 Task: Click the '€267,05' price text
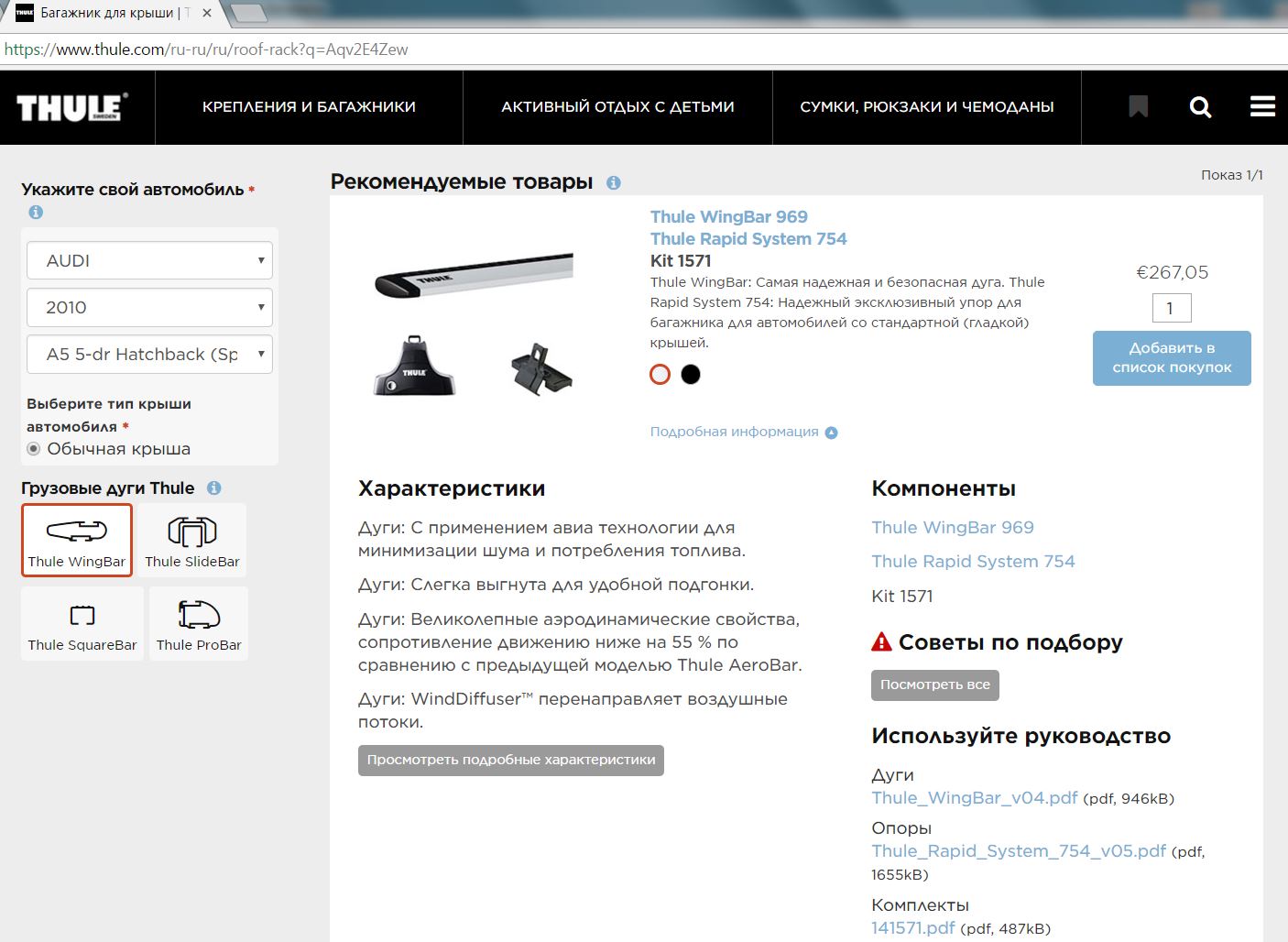click(x=1173, y=272)
